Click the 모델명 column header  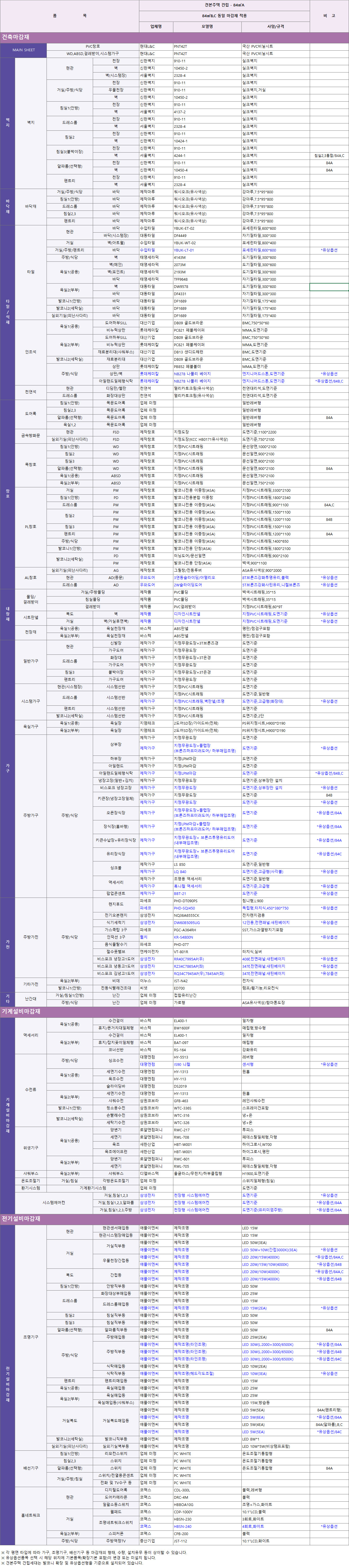pos(207,26)
